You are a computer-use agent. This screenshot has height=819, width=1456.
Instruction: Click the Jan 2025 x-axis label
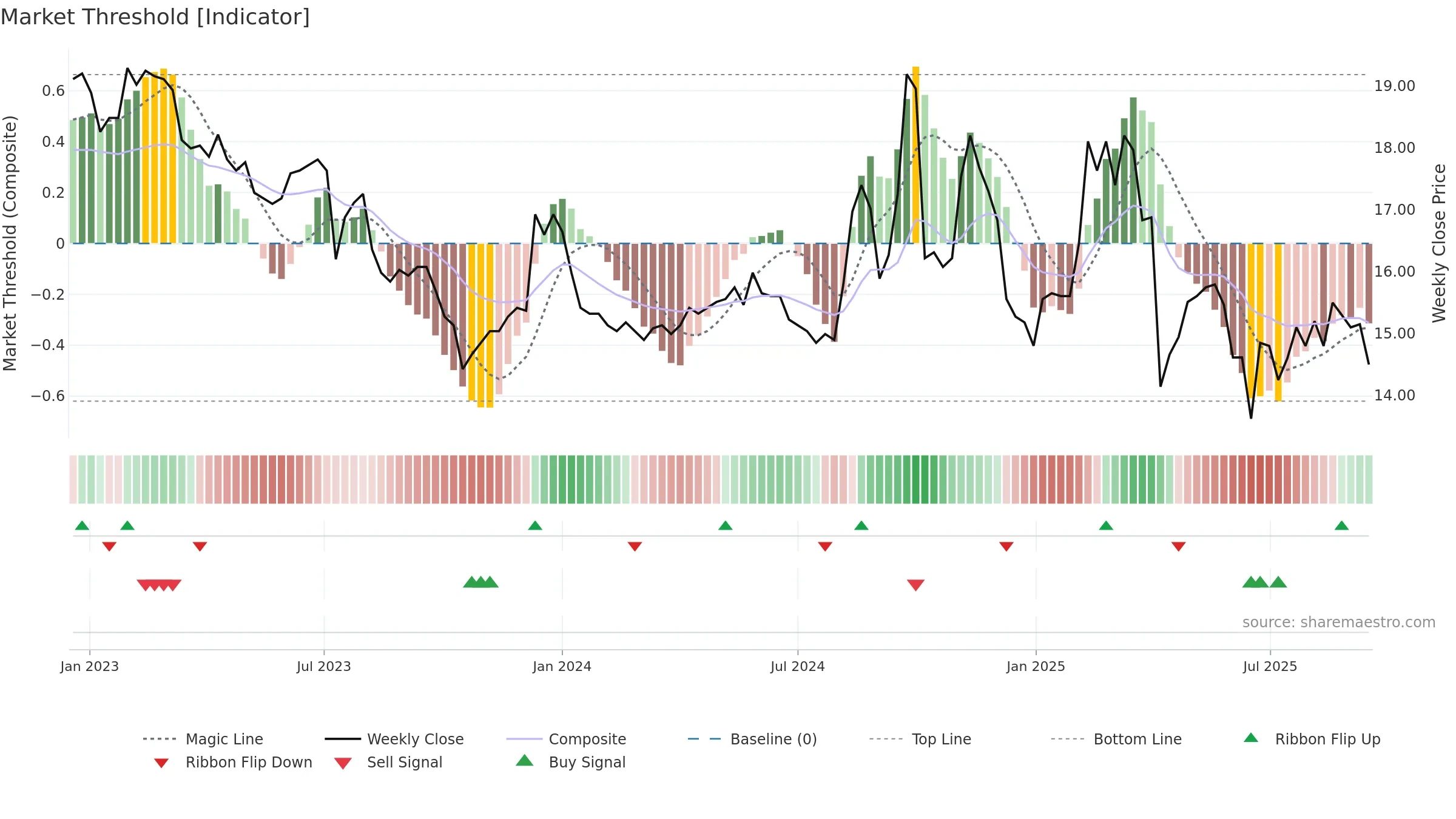coord(1036,666)
